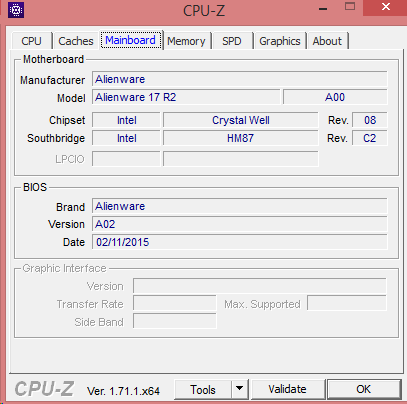Click the BIOS group heading
The image size is (407, 404).
point(35,187)
